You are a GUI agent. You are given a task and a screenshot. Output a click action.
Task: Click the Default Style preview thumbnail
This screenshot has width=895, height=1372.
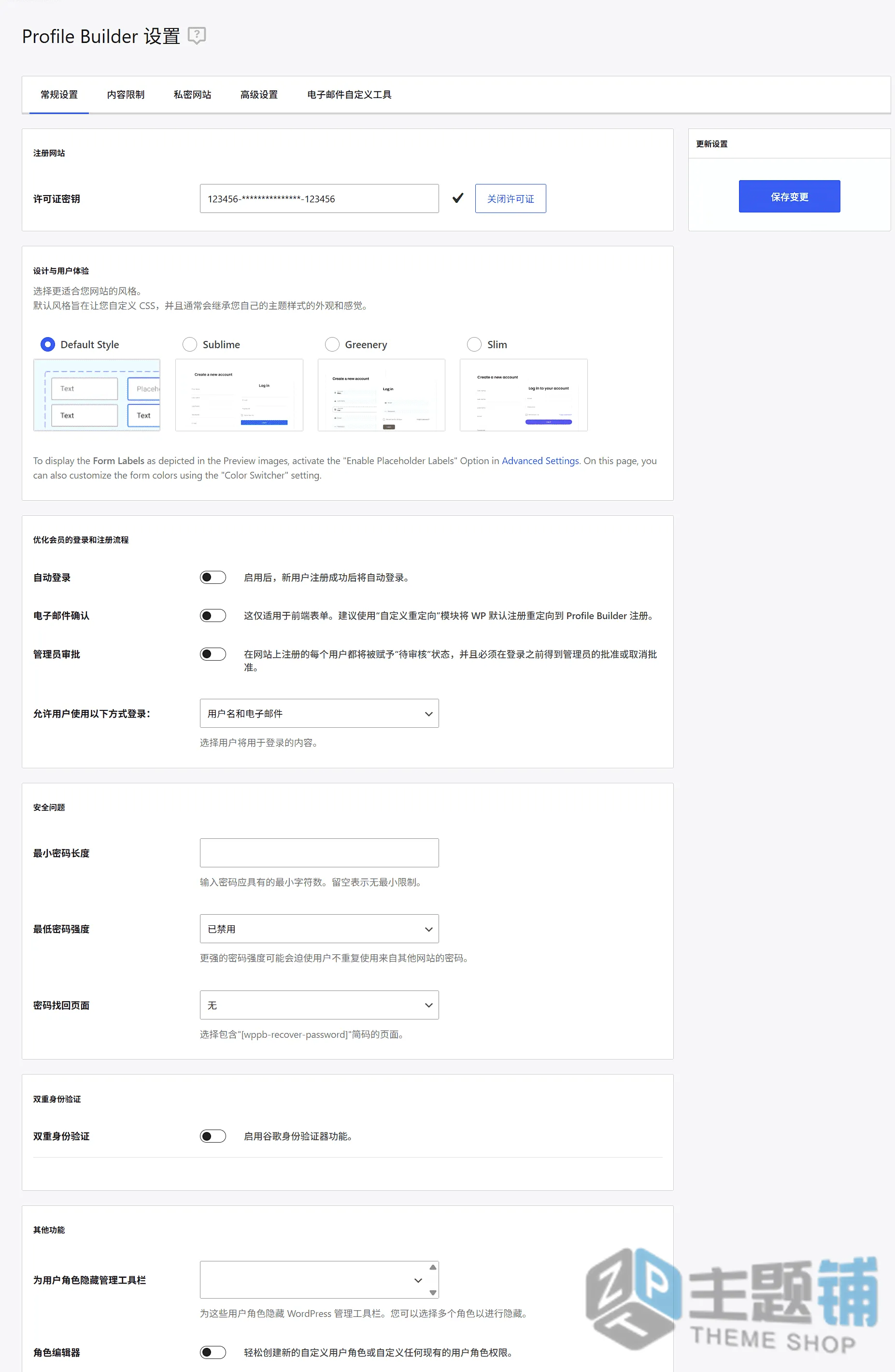97,395
